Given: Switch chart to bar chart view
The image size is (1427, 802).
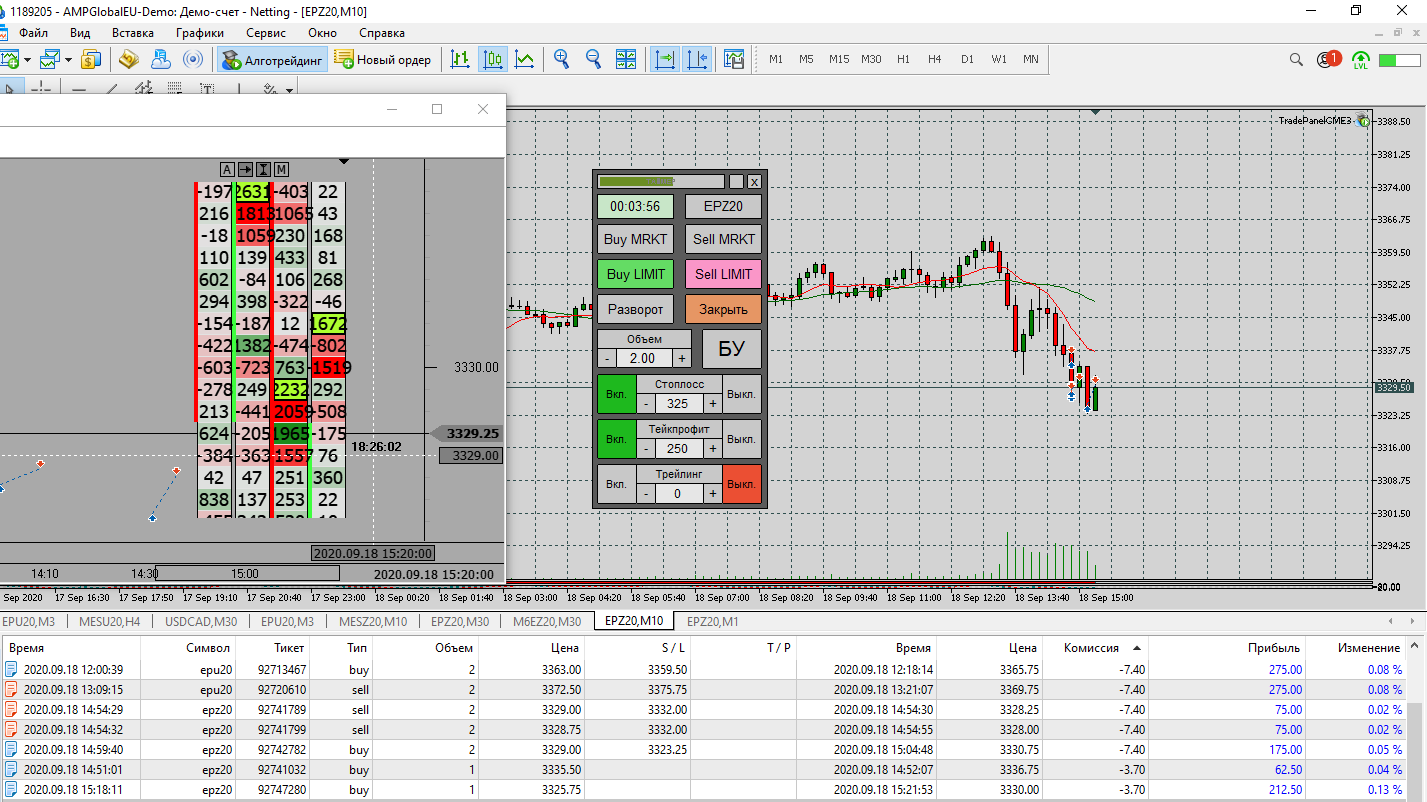Looking at the screenshot, I should coord(460,59).
